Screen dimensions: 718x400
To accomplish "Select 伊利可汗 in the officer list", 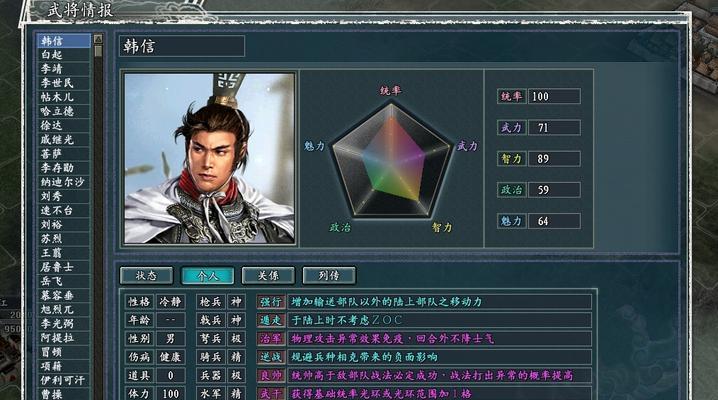I will click(64, 381).
